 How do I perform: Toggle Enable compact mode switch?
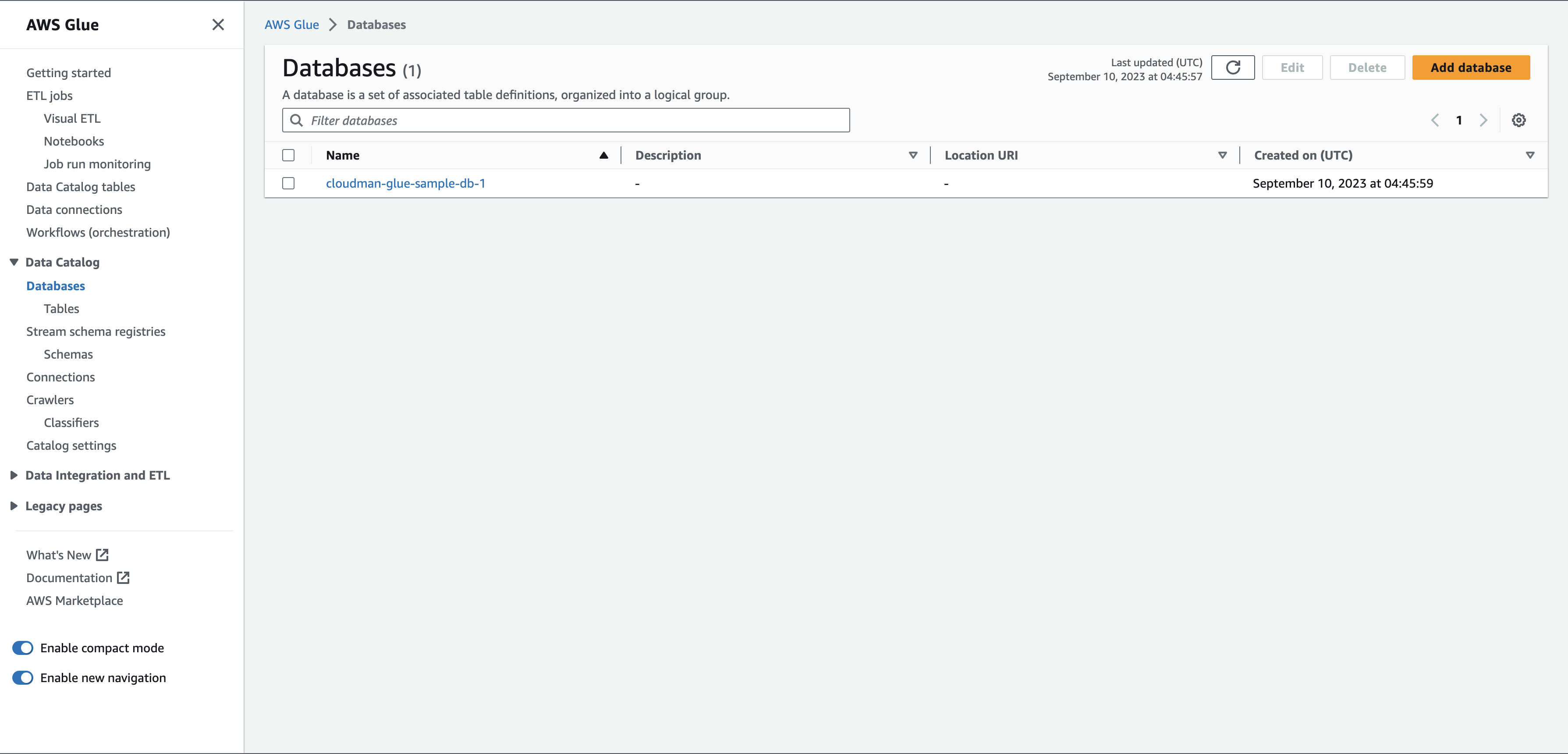click(23, 648)
